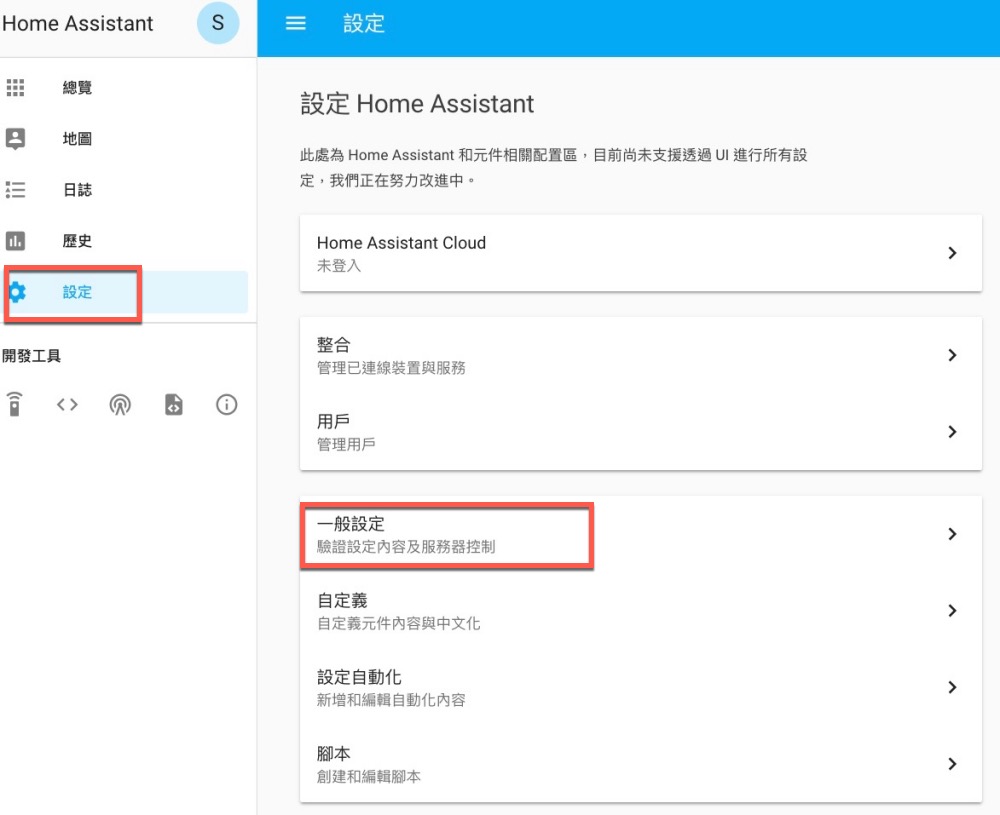Open 設定自動化 automation entry
This screenshot has height=815, width=1000.
(640, 687)
